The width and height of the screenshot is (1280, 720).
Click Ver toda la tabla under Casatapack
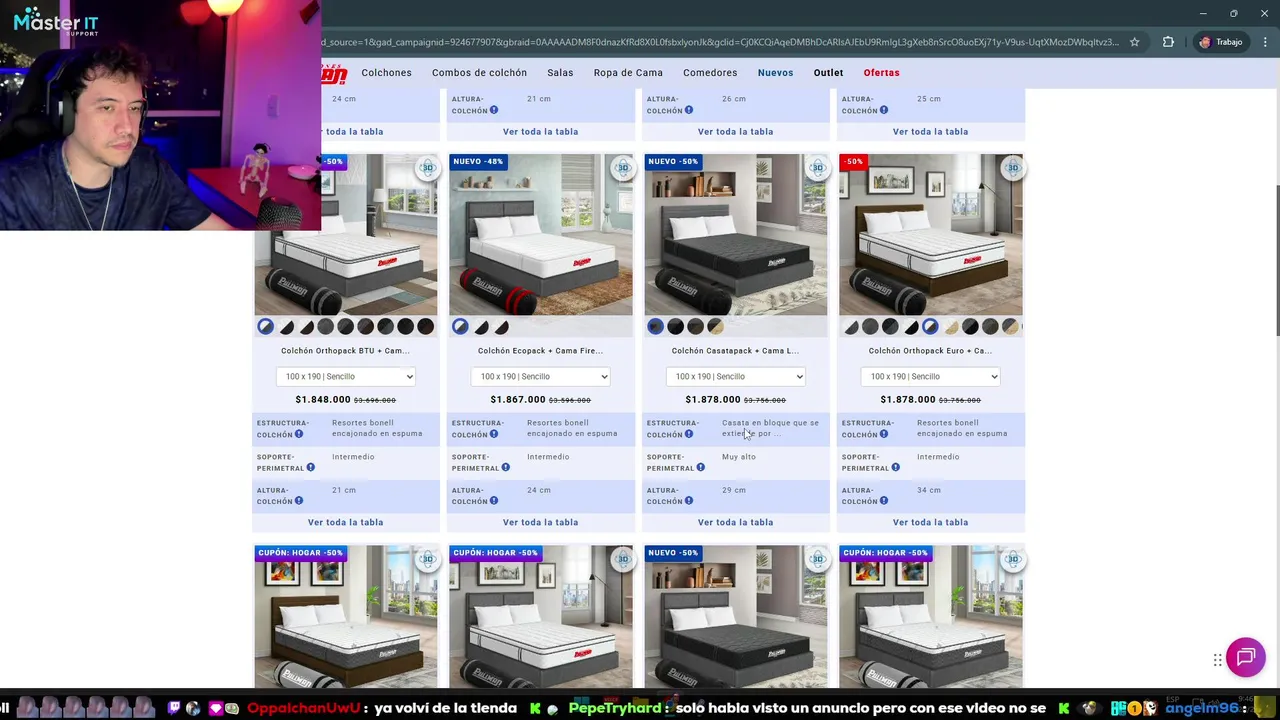tap(735, 522)
